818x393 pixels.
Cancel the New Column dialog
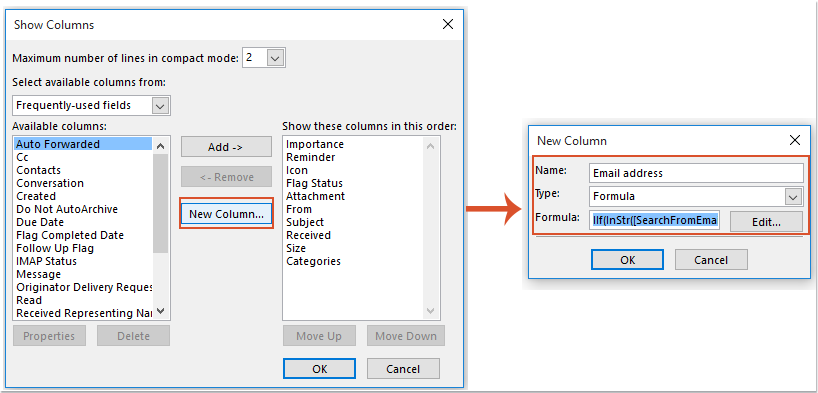[x=712, y=259]
